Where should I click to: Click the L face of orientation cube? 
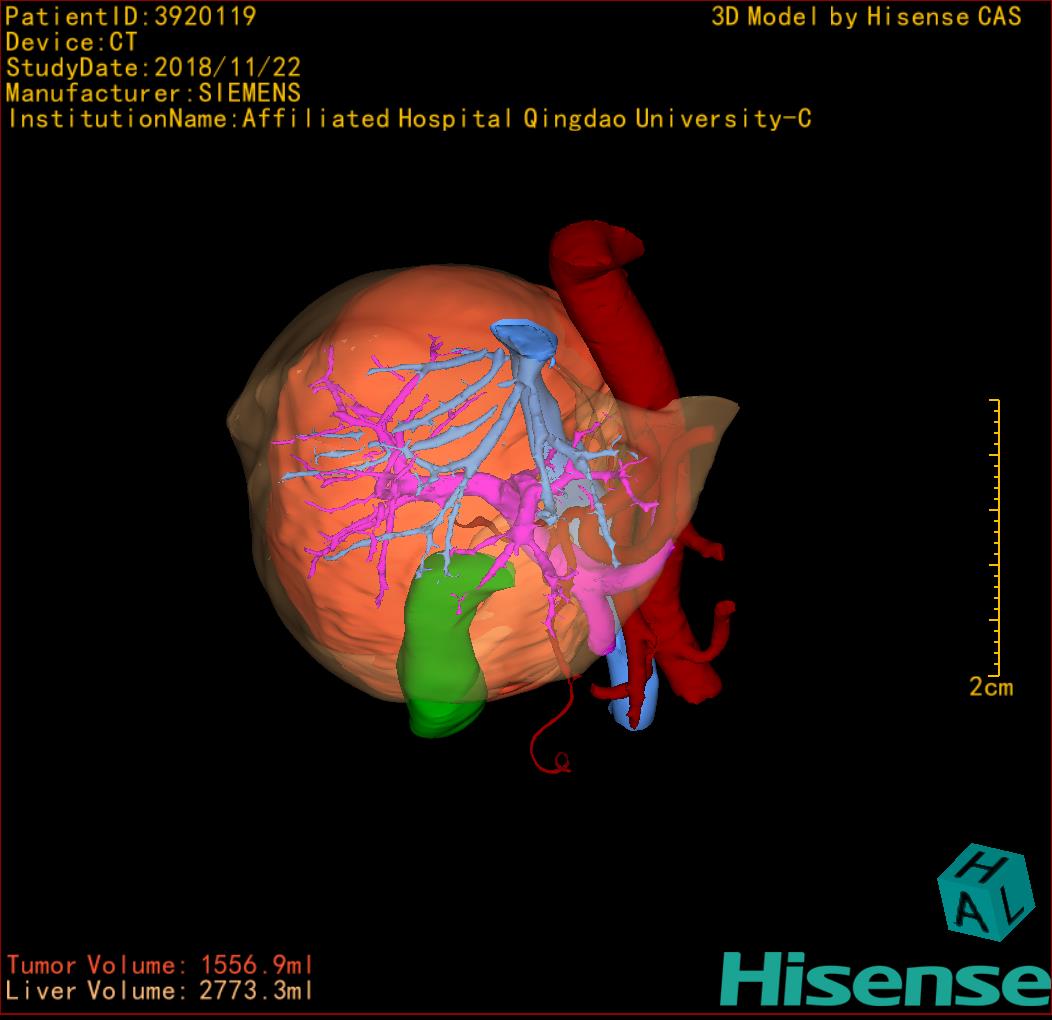1010,905
